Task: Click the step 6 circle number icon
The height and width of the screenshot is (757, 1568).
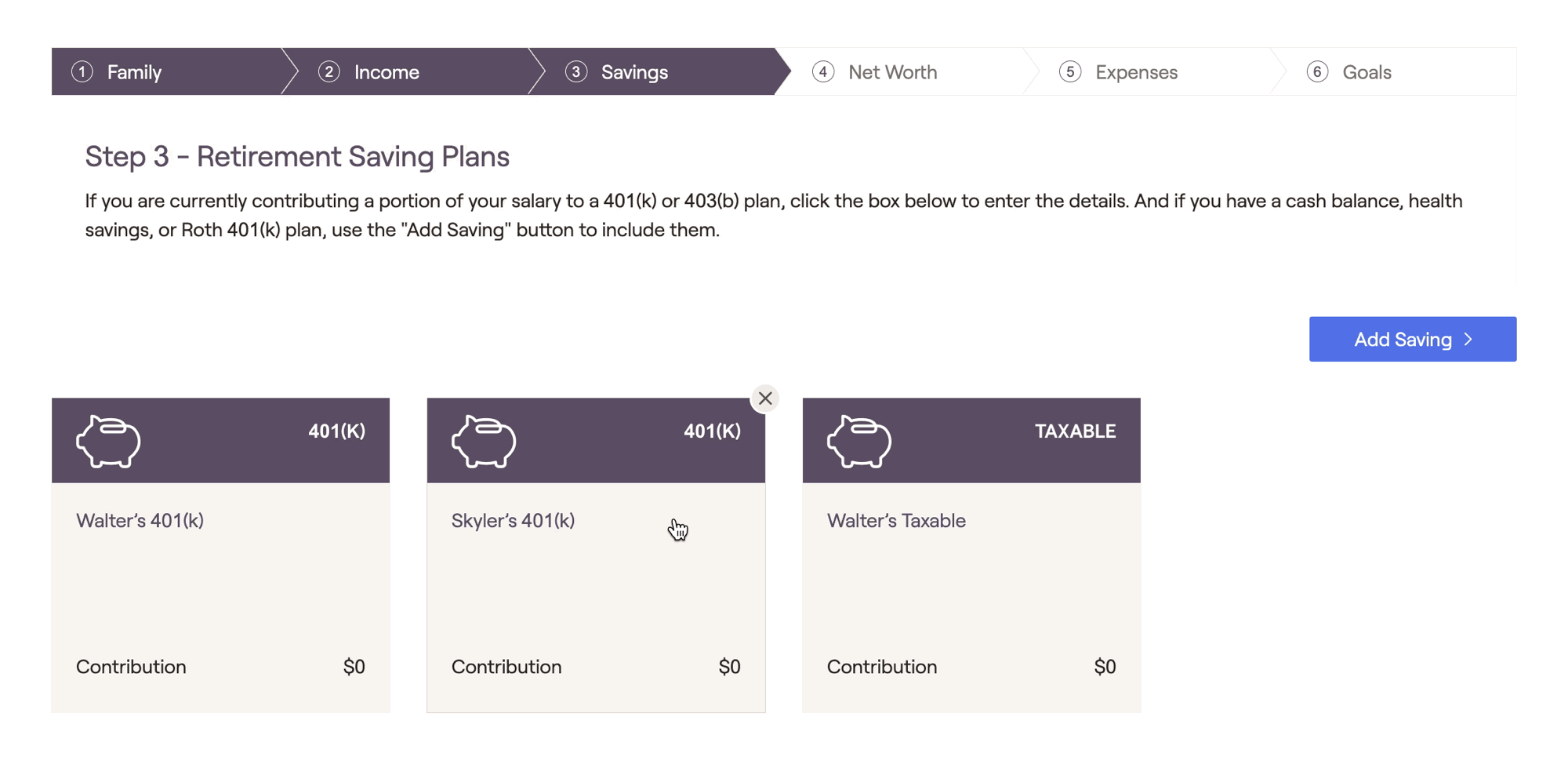Action: click(1317, 72)
